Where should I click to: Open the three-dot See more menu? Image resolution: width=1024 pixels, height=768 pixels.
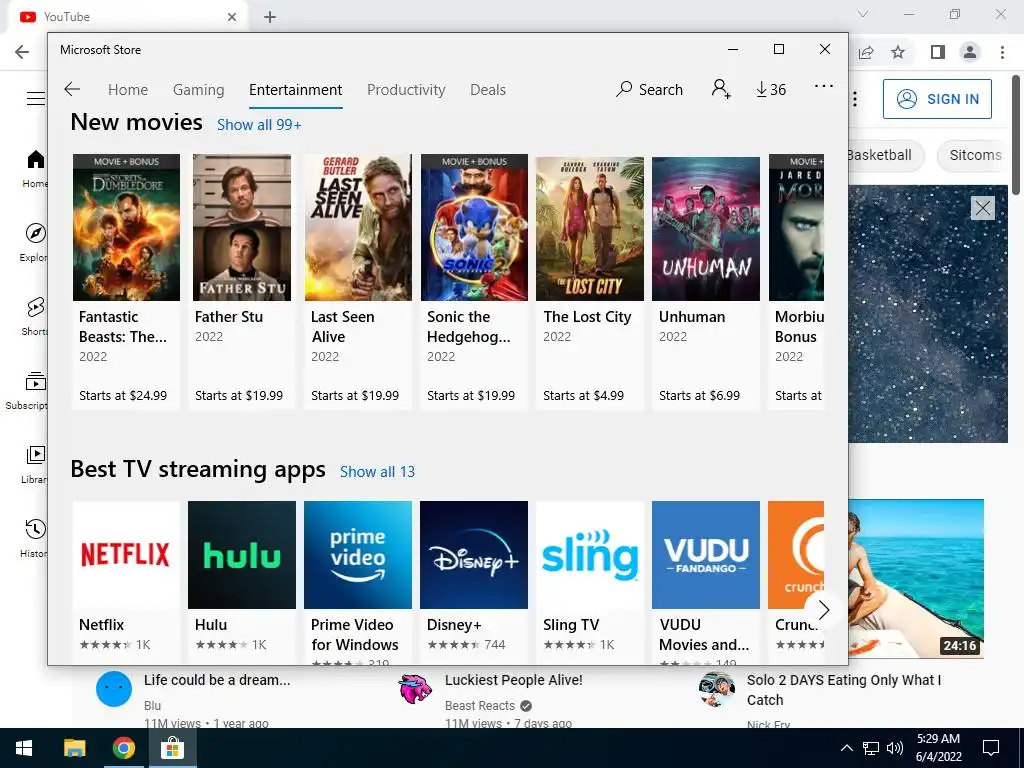[x=824, y=86]
